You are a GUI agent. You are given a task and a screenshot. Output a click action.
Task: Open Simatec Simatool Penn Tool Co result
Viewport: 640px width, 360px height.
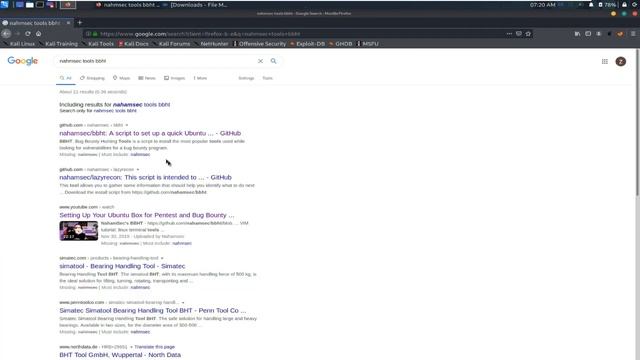pyautogui.click(x=153, y=311)
